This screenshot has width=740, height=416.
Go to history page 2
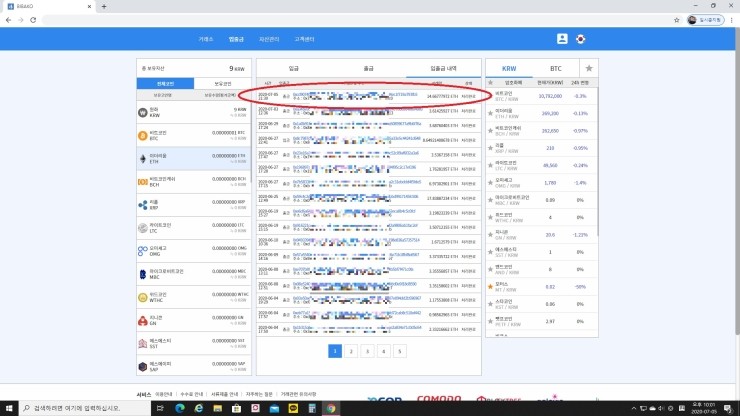click(x=351, y=351)
